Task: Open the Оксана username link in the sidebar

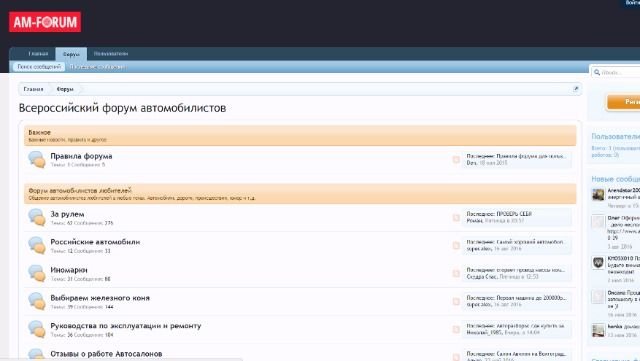Action: pos(616,293)
